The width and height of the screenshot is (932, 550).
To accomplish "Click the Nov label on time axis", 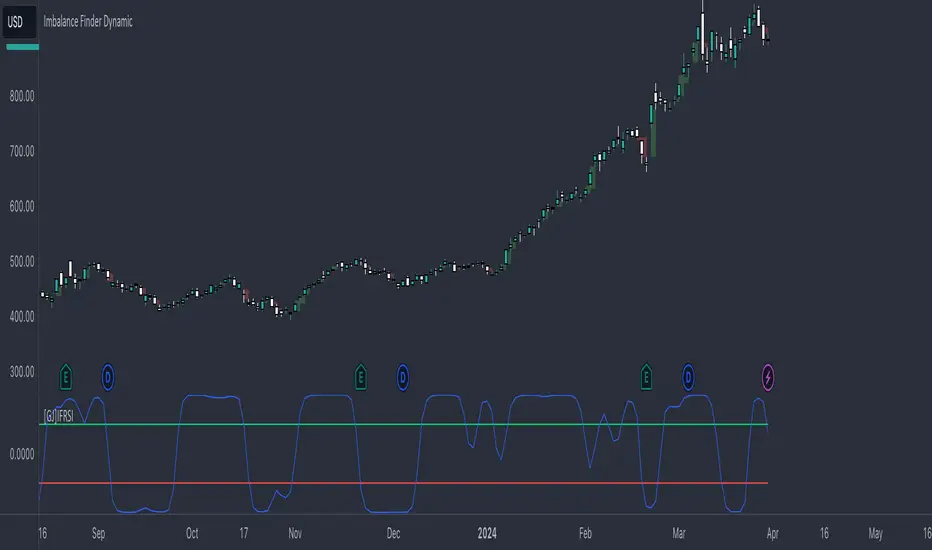I will pyautogui.click(x=295, y=533).
